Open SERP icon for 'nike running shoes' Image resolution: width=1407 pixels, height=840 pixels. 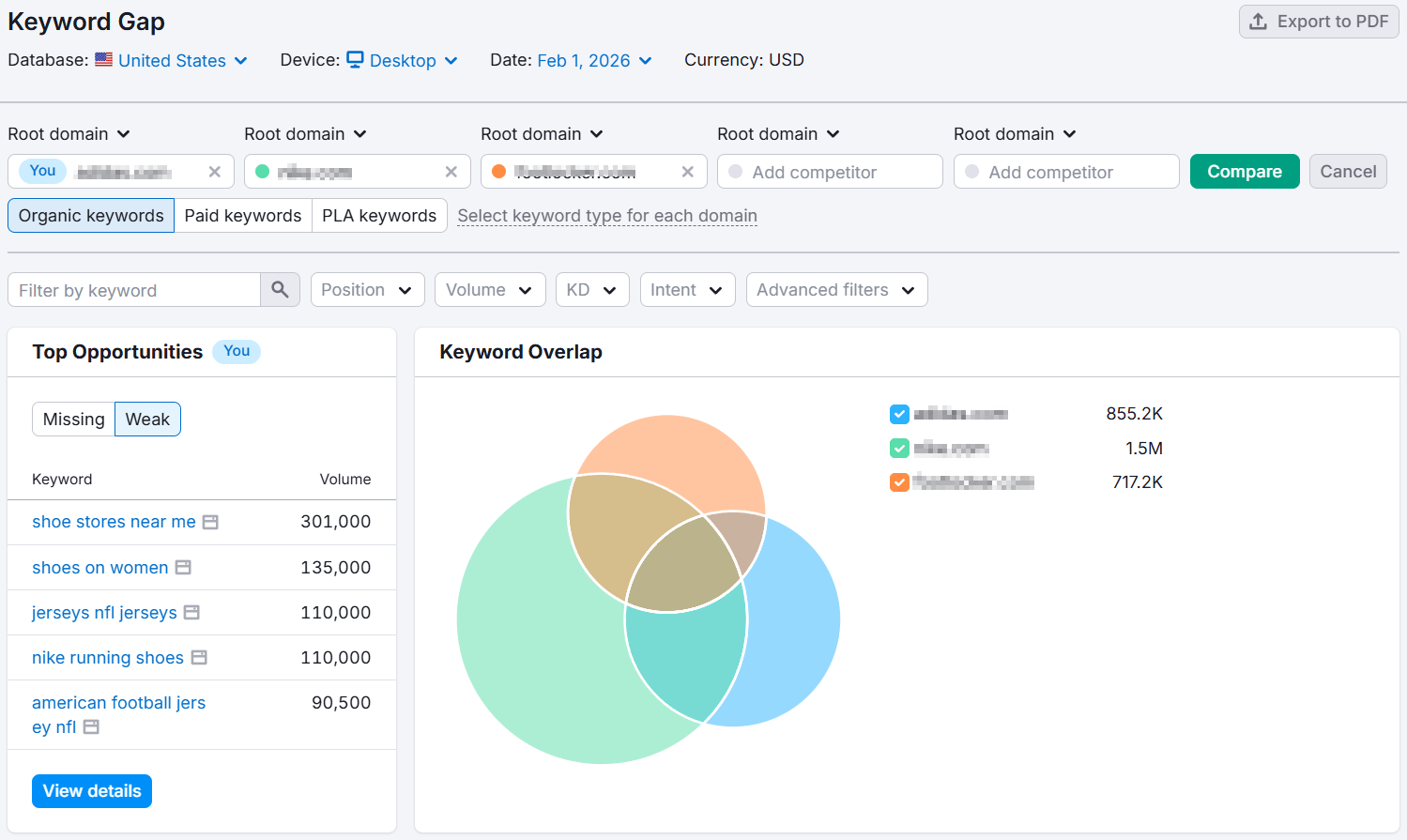[x=199, y=658]
